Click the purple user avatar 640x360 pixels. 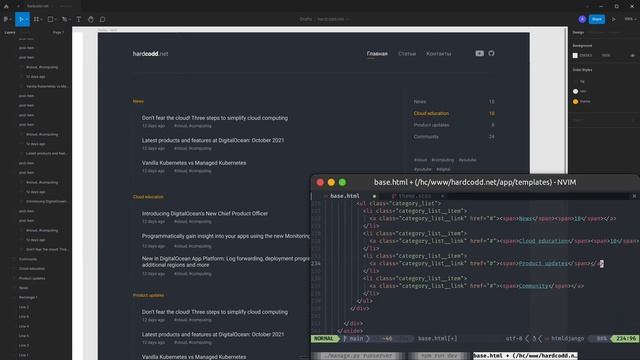[582, 19]
